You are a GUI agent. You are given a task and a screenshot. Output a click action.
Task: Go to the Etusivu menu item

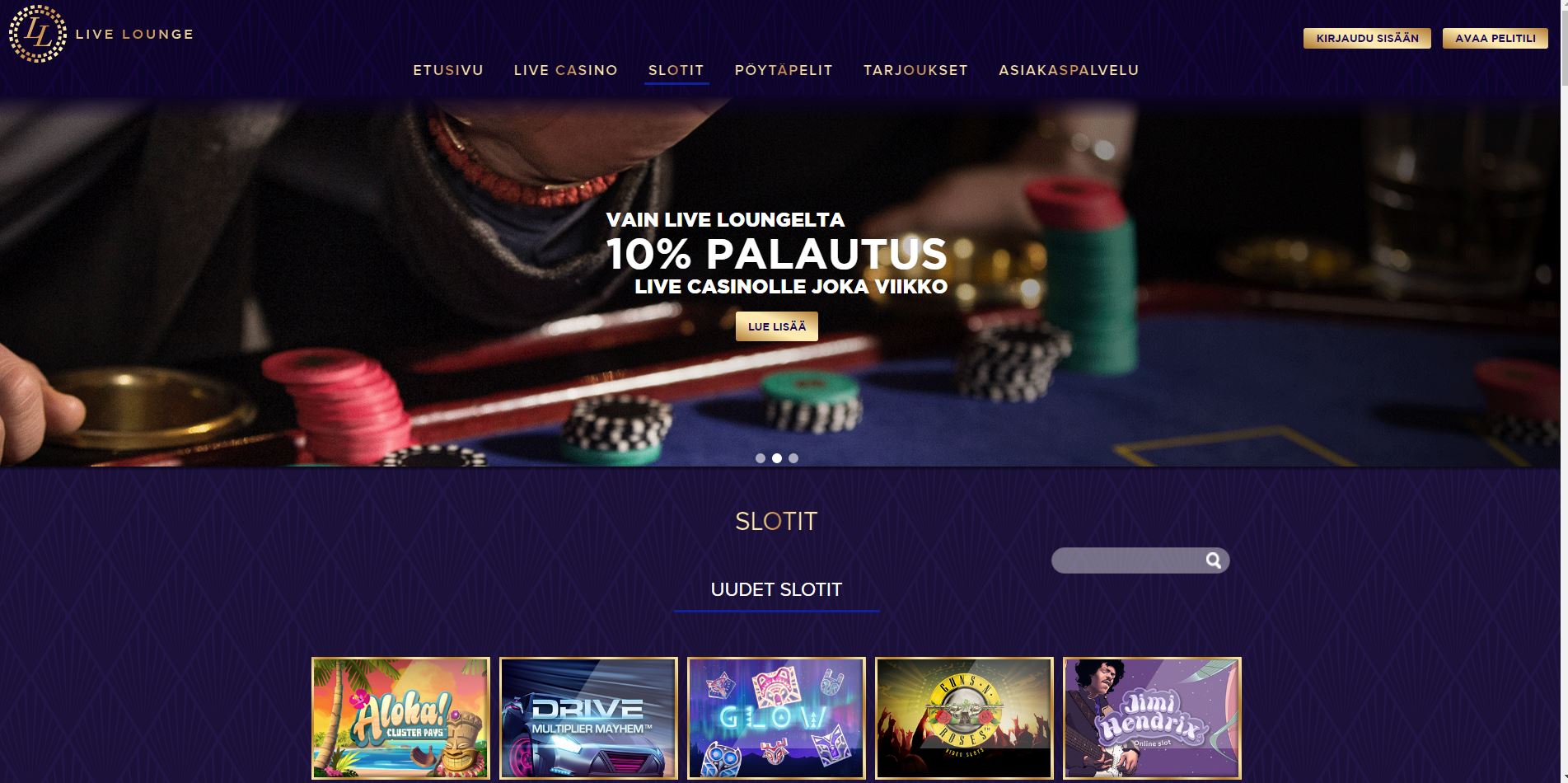[448, 70]
